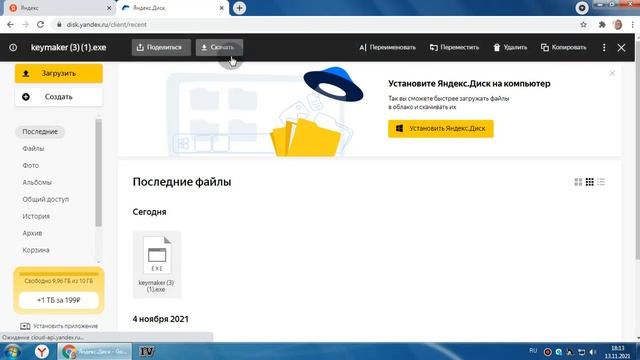The width and height of the screenshot is (640, 360).
Task: Switch to list view
Action: pyautogui.click(x=601, y=182)
